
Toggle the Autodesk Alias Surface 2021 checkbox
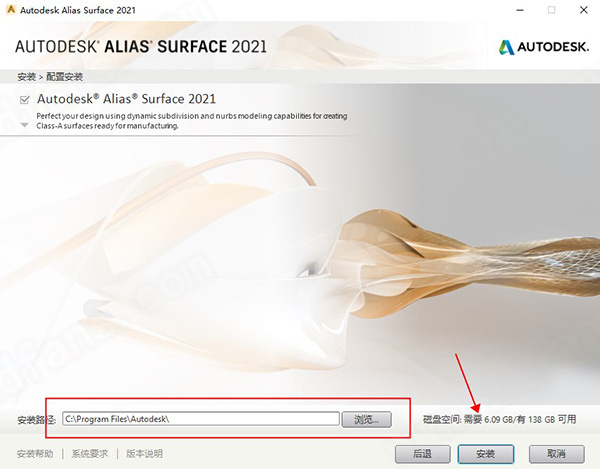coord(24,100)
